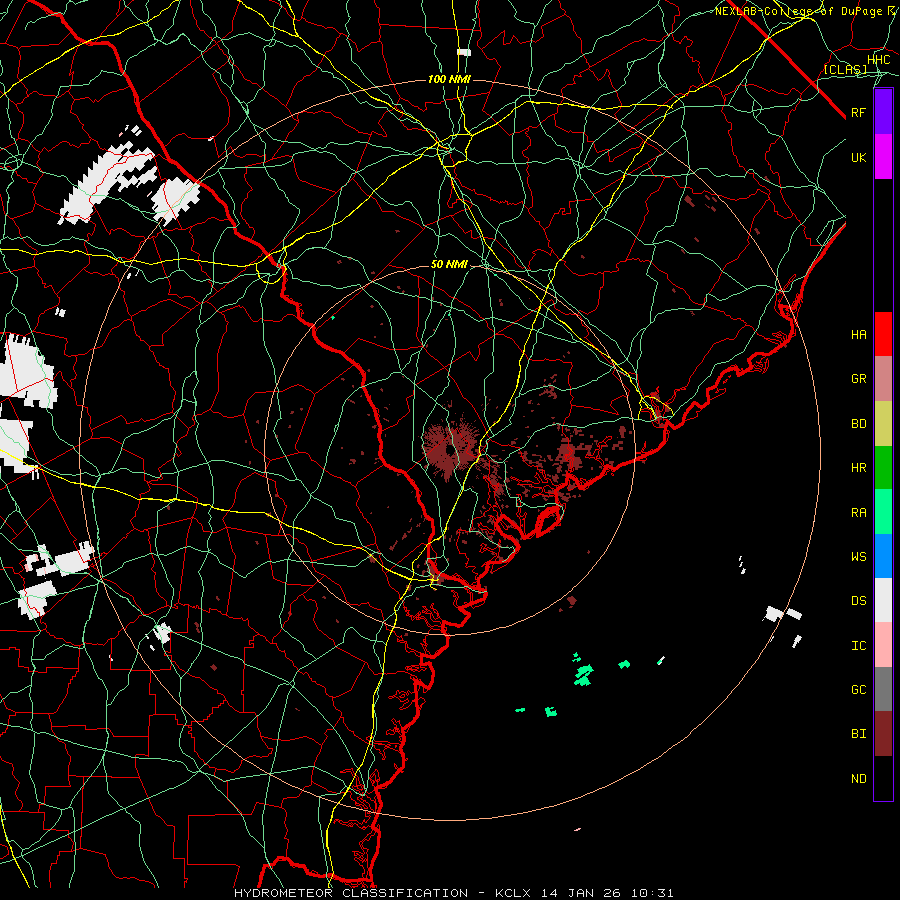
Task: Click the "NEXLAB-College of DuPage" header text
Action: (798, 11)
